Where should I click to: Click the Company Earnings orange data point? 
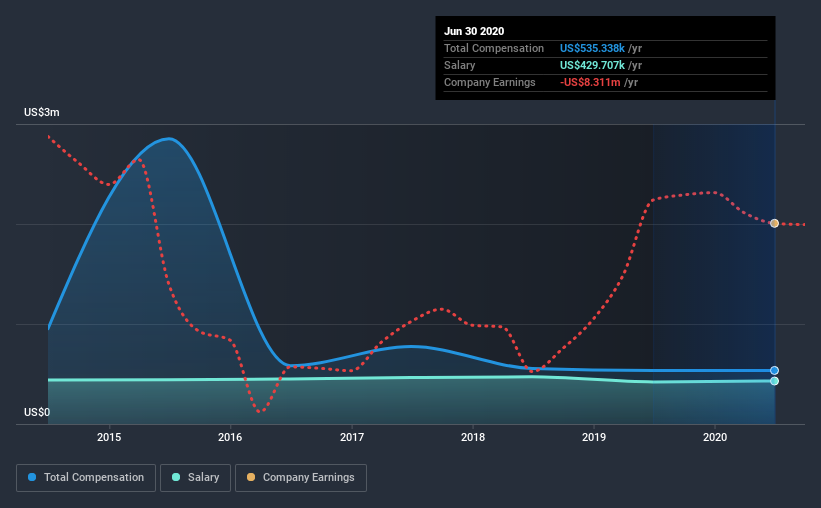click(x=774, y=223)
